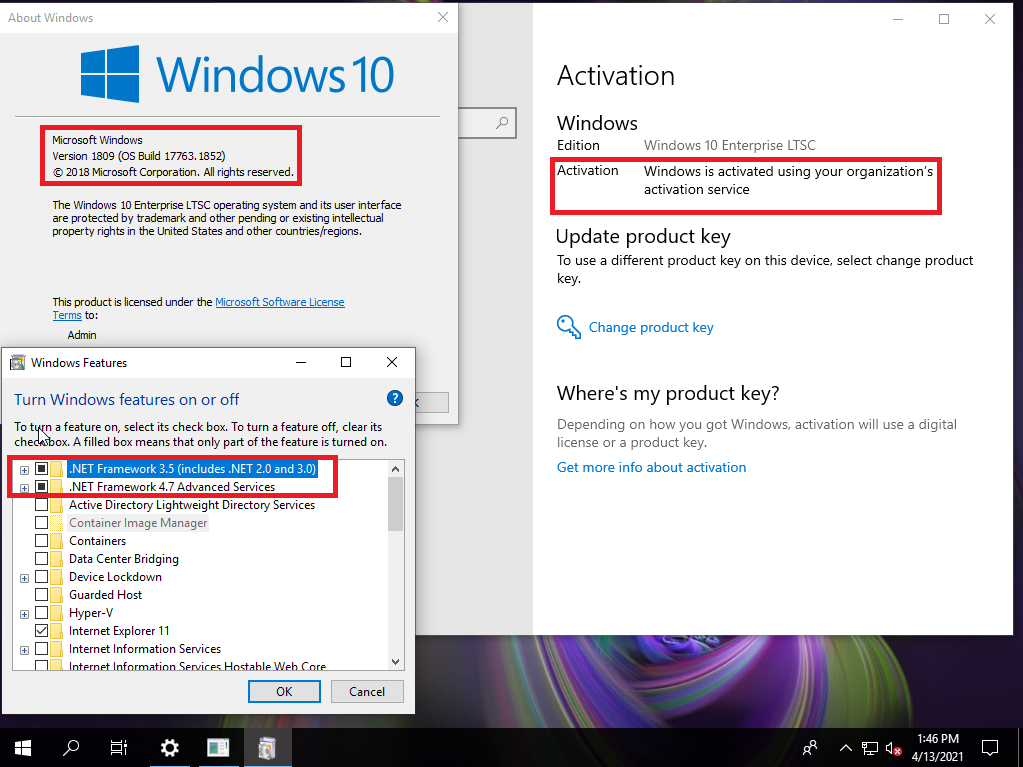
Task: Close the About Windows dialog
Action: coord(443,18)
